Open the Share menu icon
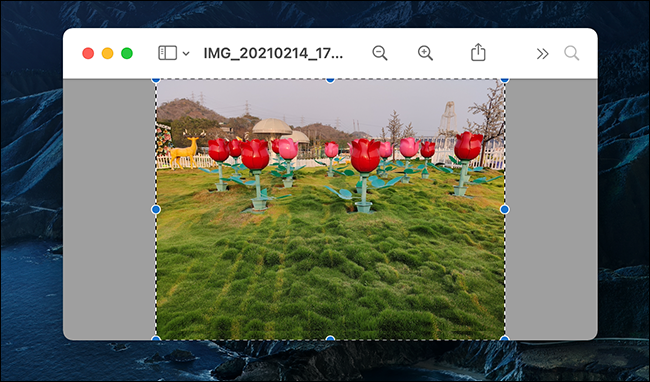The image size is (650, 382). pyautogui.click(x=478, y=52)
